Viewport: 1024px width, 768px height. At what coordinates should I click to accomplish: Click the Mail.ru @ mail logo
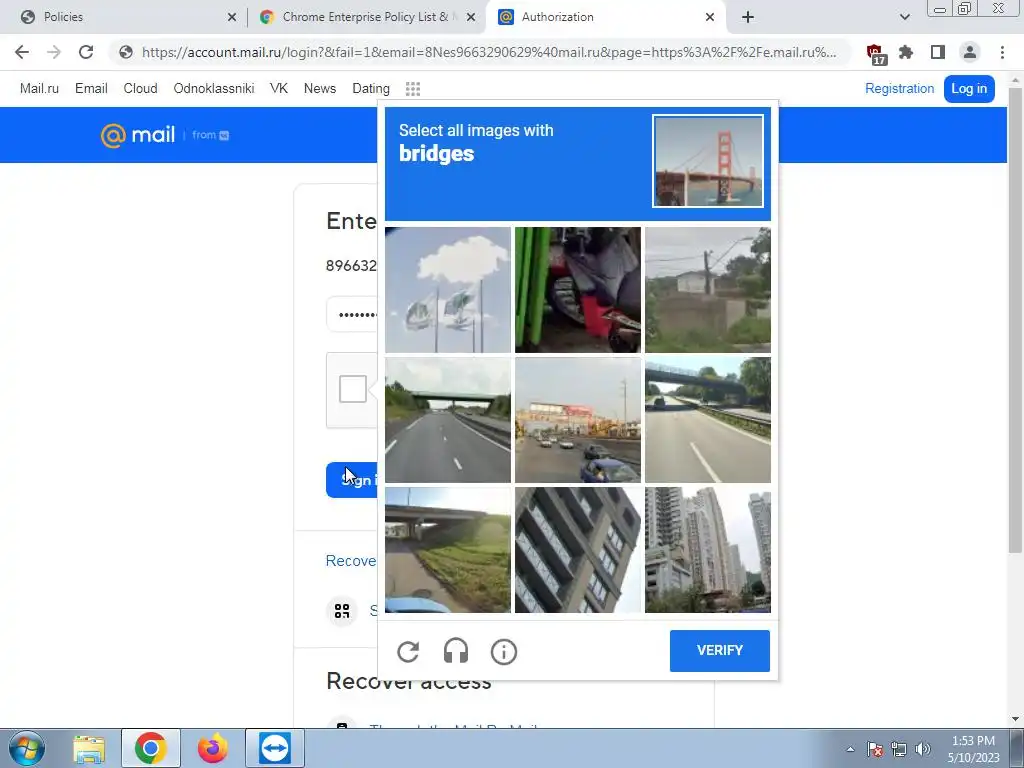pyautogui.click(x=138, y=135)
